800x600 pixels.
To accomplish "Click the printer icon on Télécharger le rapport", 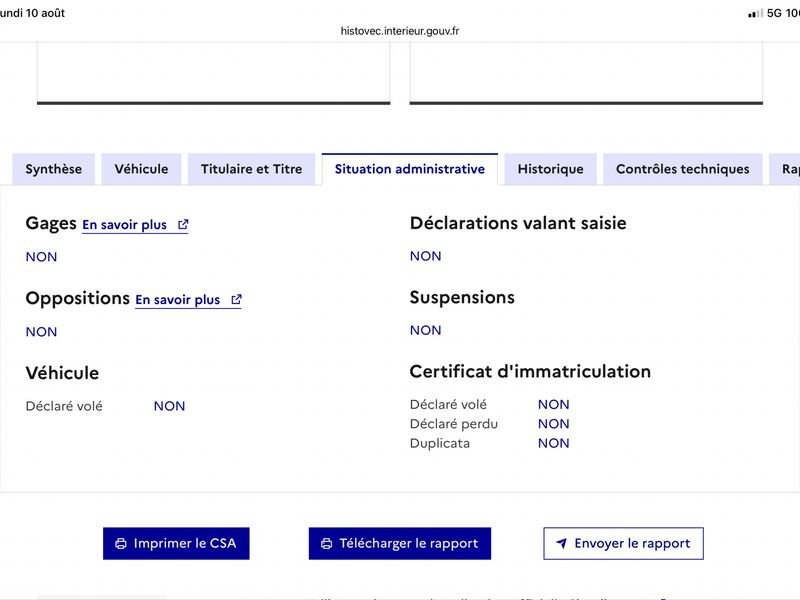I will (327, 544).
